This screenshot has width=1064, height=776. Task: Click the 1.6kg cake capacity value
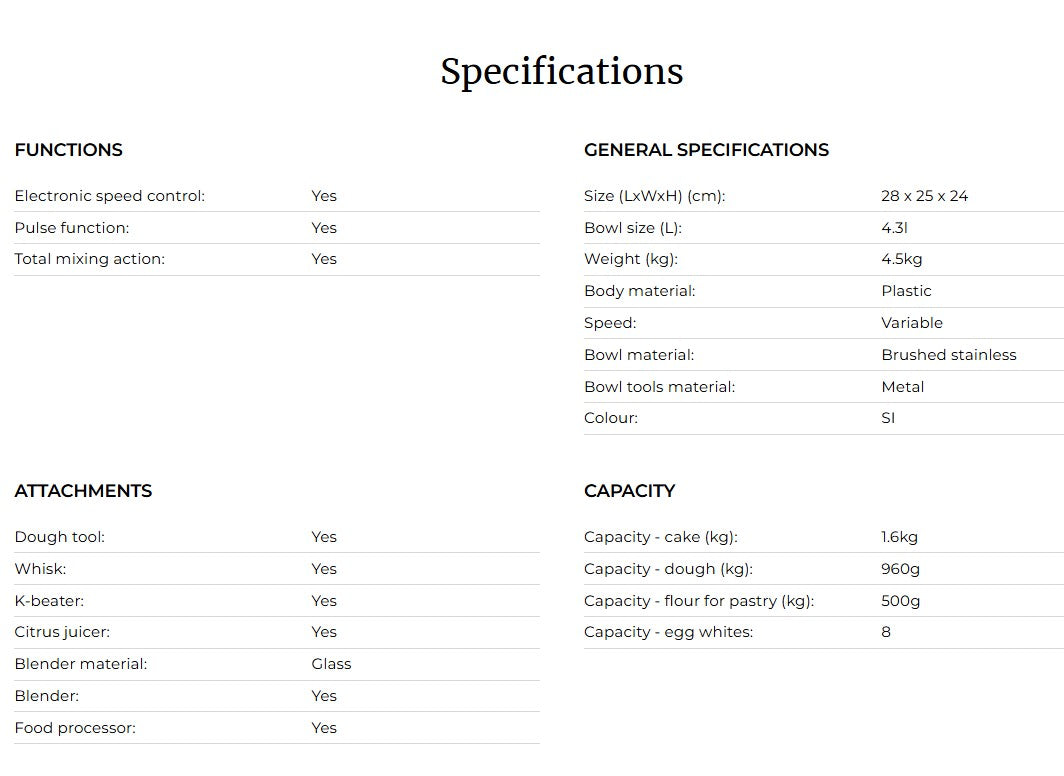point(899,537)
